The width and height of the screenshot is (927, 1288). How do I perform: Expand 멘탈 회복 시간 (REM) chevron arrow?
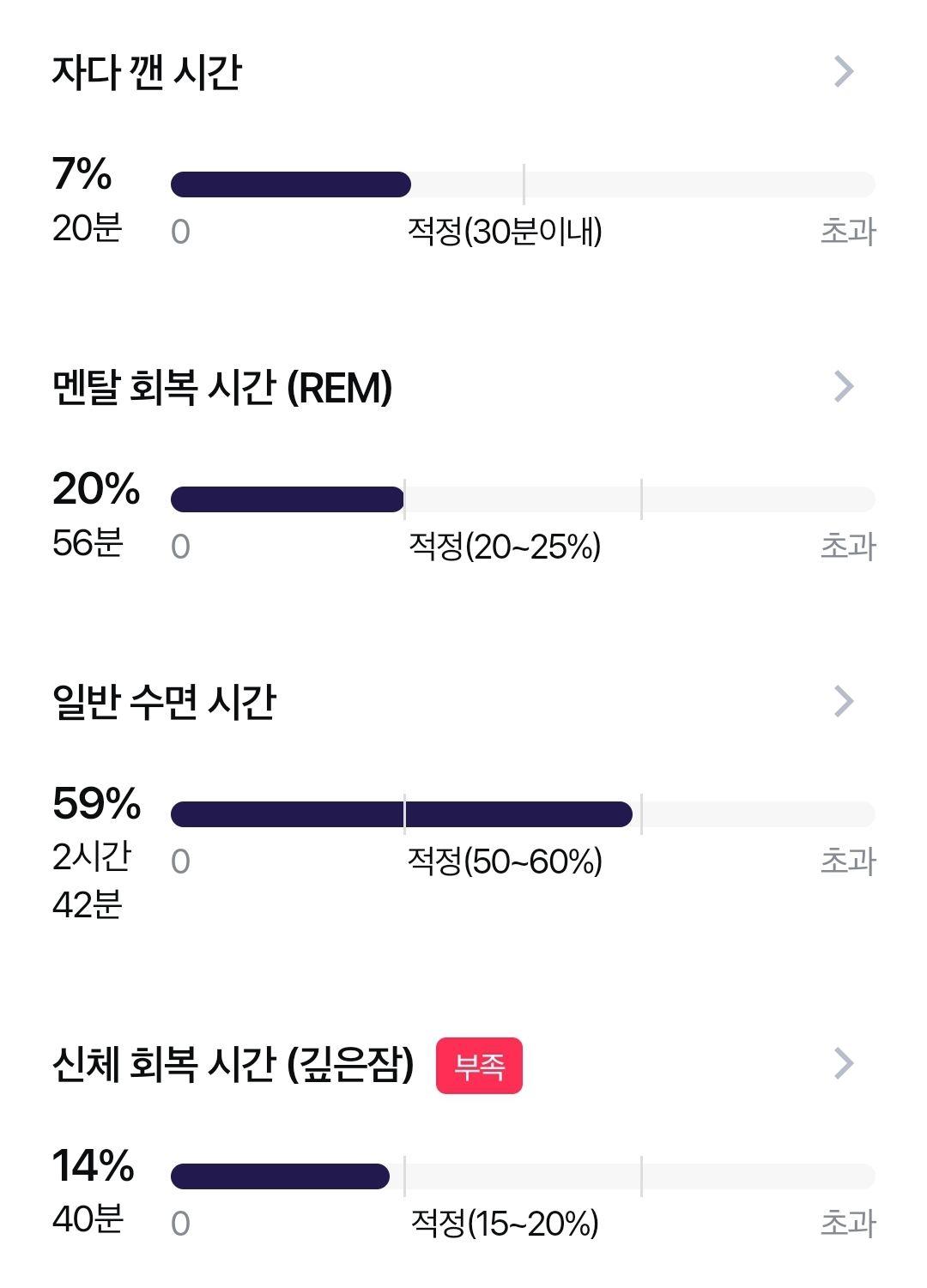pos(844,387)
